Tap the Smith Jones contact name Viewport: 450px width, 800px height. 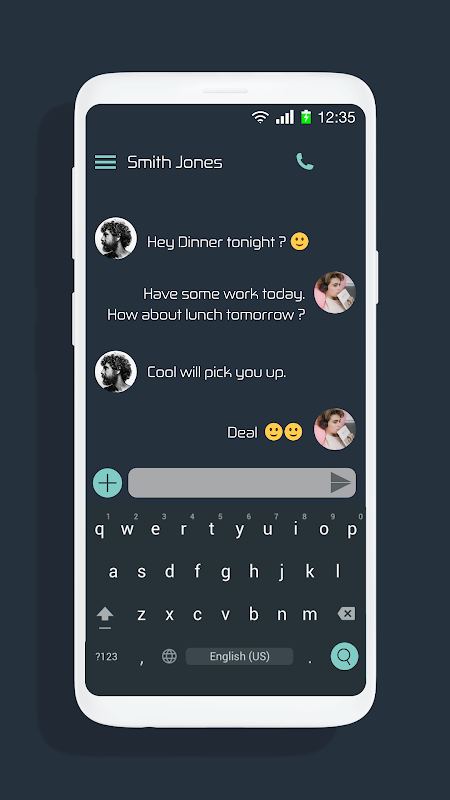175,162
